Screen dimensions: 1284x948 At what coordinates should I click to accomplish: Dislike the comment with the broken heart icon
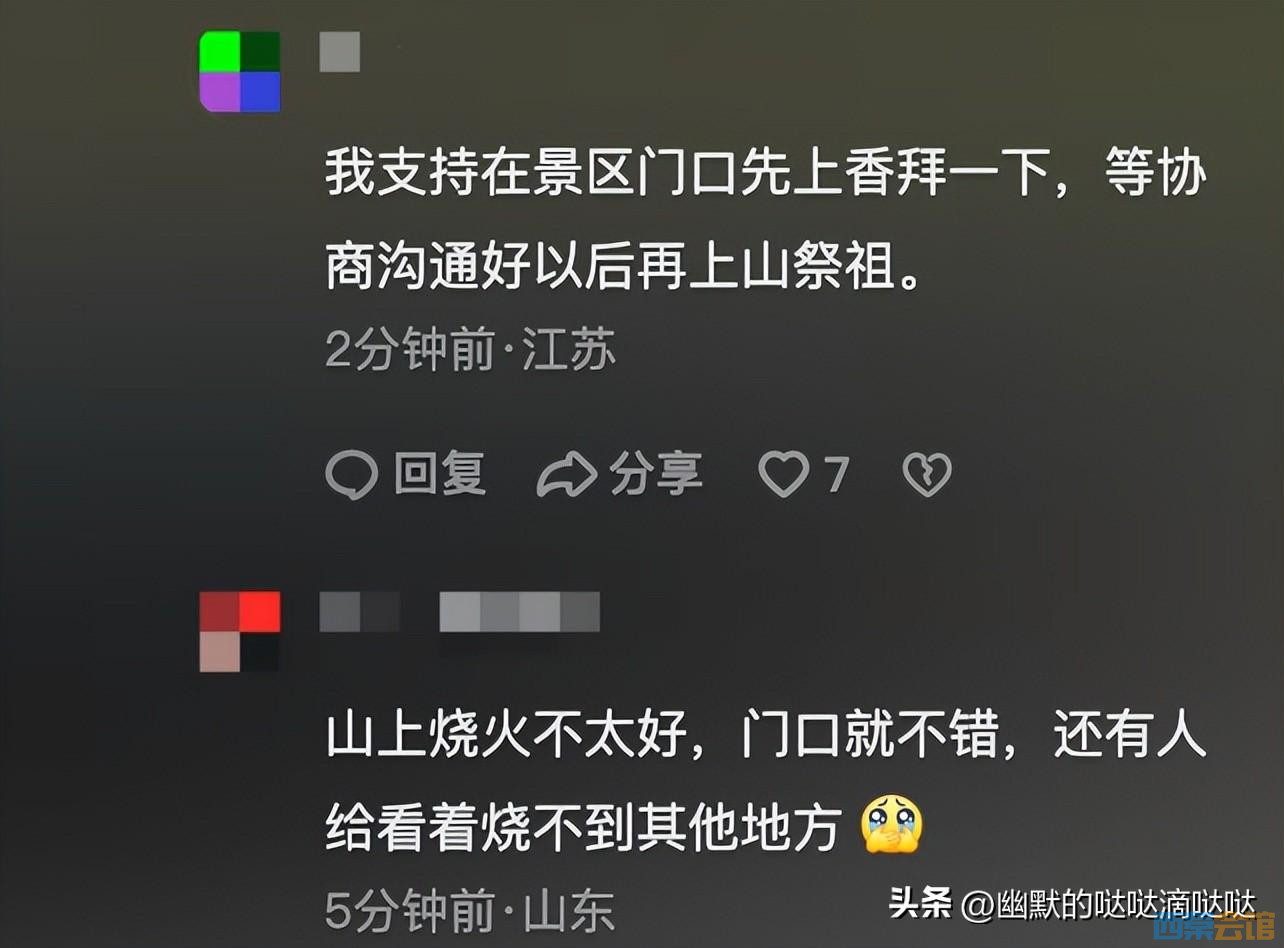click(927, 476)
